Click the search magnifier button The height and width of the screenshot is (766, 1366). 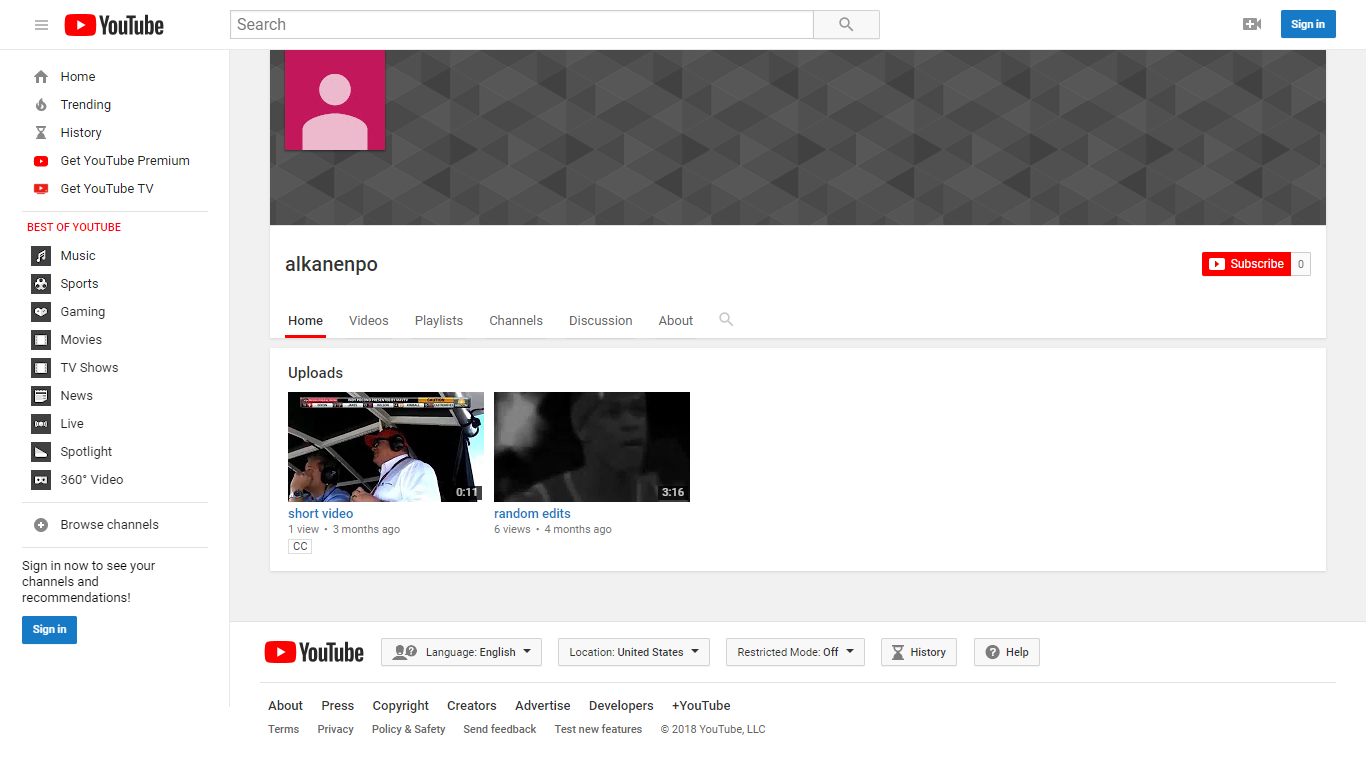(846, 25)
